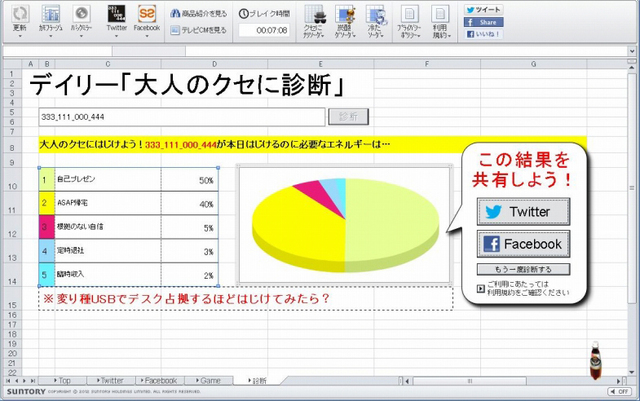Click the name input field with 333_111_000_444
This screenshot has height=401, width=640.
[180, 116]
